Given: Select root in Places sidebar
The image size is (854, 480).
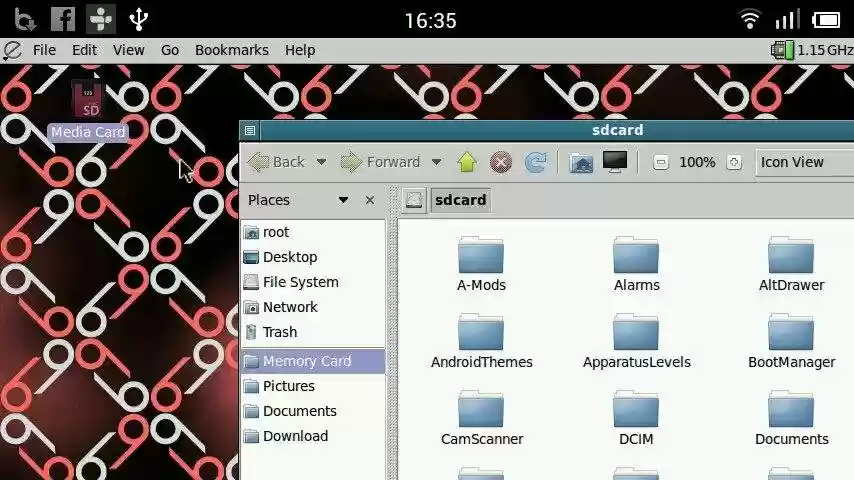Looking at the screenshot, I should [x=313, y=232].
